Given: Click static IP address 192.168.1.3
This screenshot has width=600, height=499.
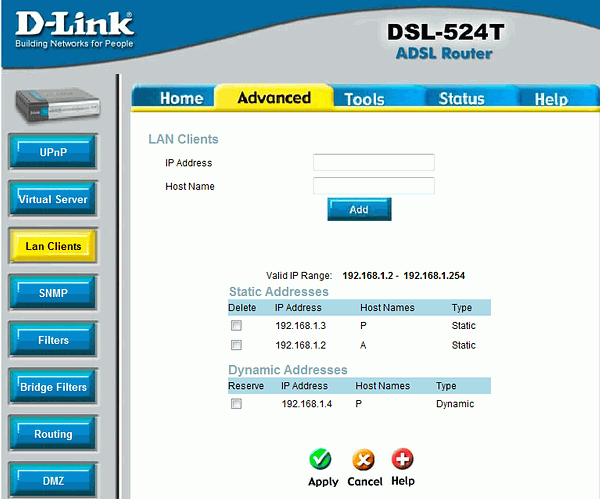Looking at the screenshot, I should tap(300, 326).
